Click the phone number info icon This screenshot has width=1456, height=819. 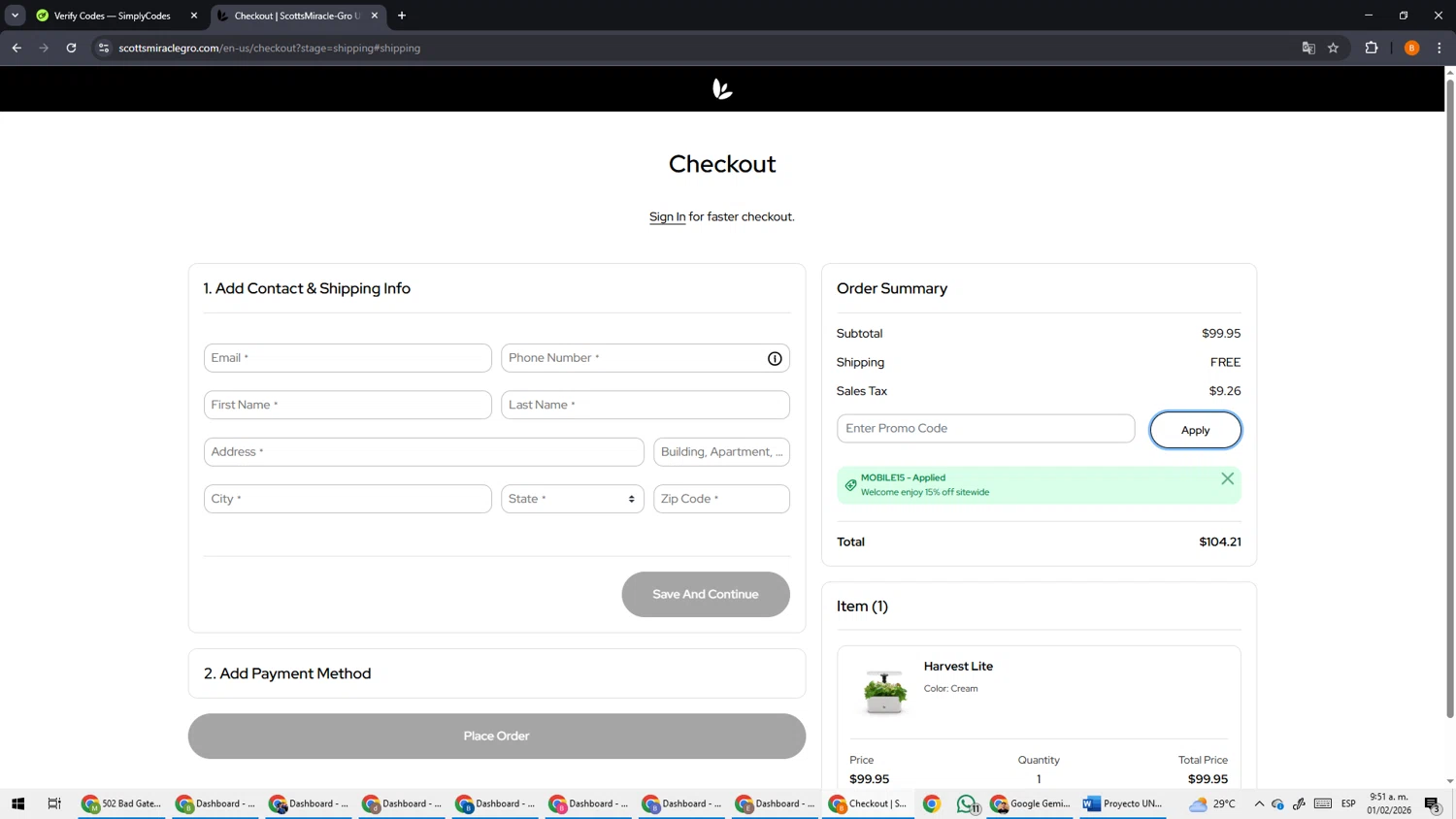pyautogui.click(x=775, y=358)
